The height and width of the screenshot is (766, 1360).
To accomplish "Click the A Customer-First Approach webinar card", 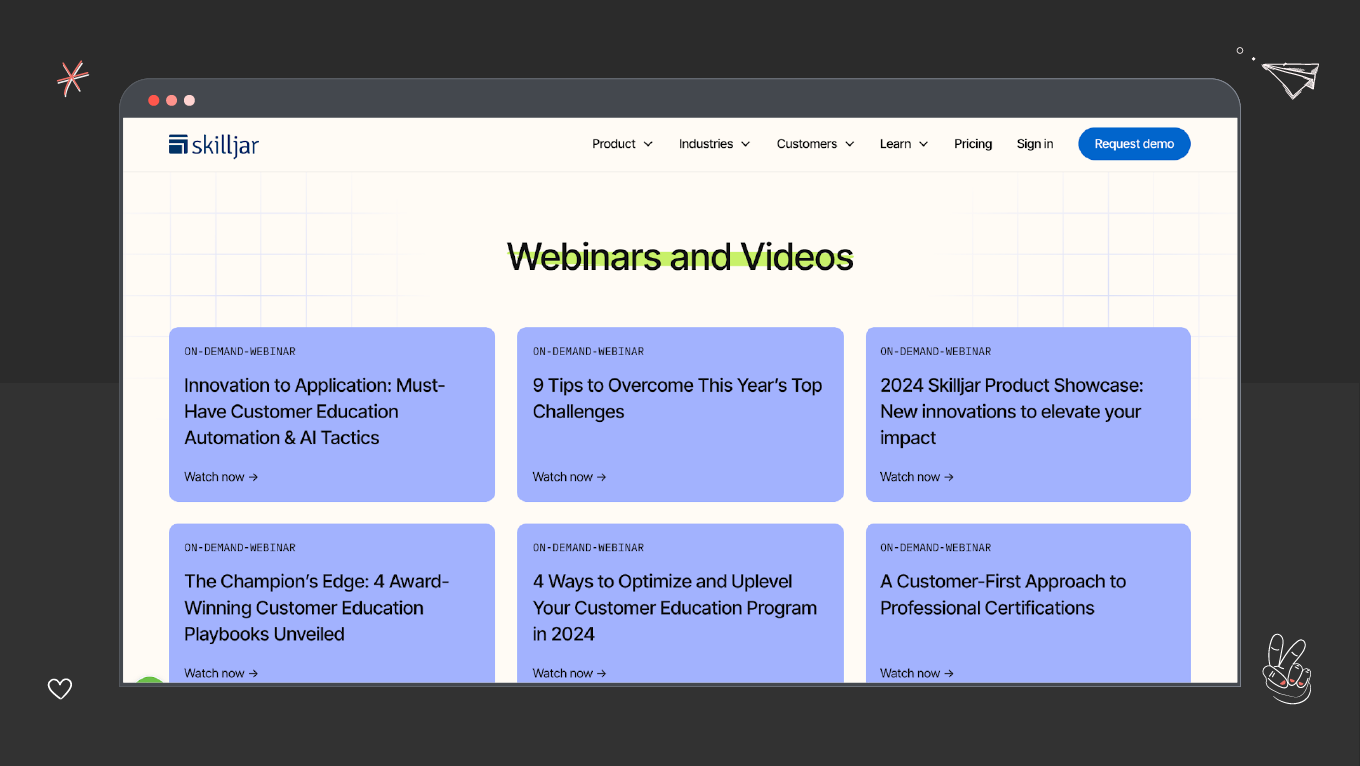I will tap(1028, 600).
